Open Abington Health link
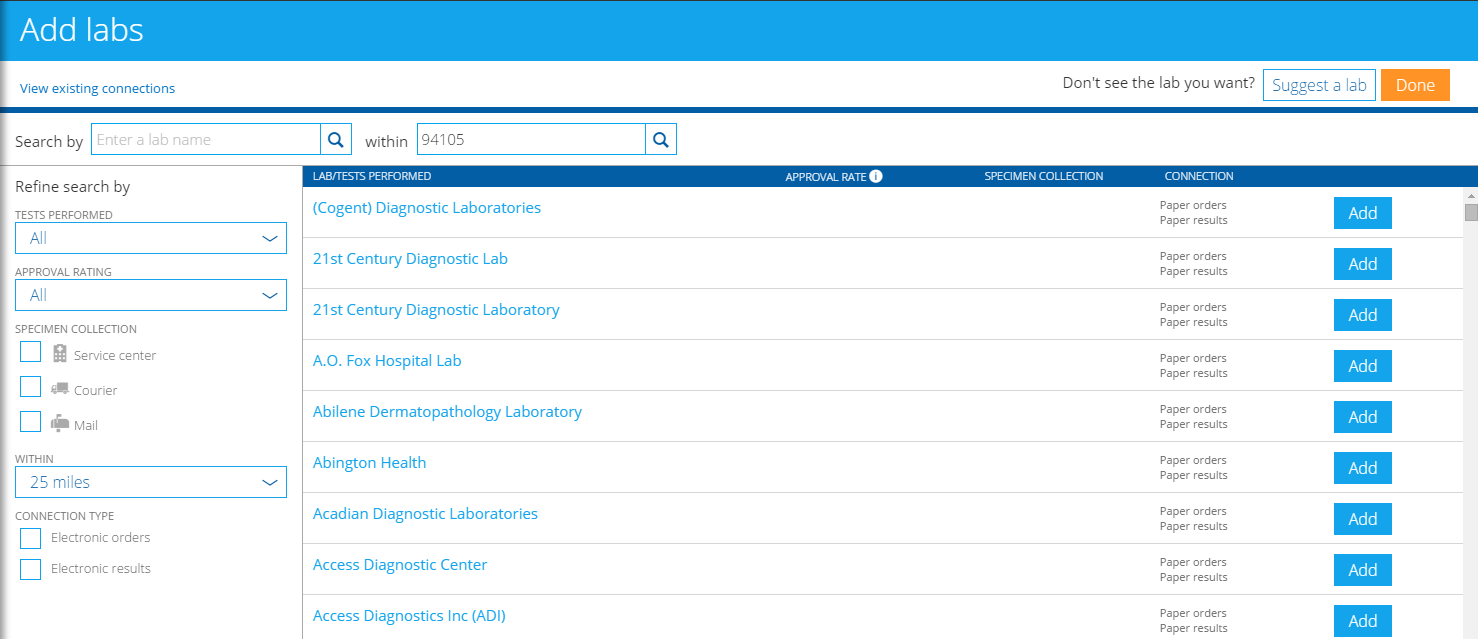1478x639 pixels. [x=369, y=463]
